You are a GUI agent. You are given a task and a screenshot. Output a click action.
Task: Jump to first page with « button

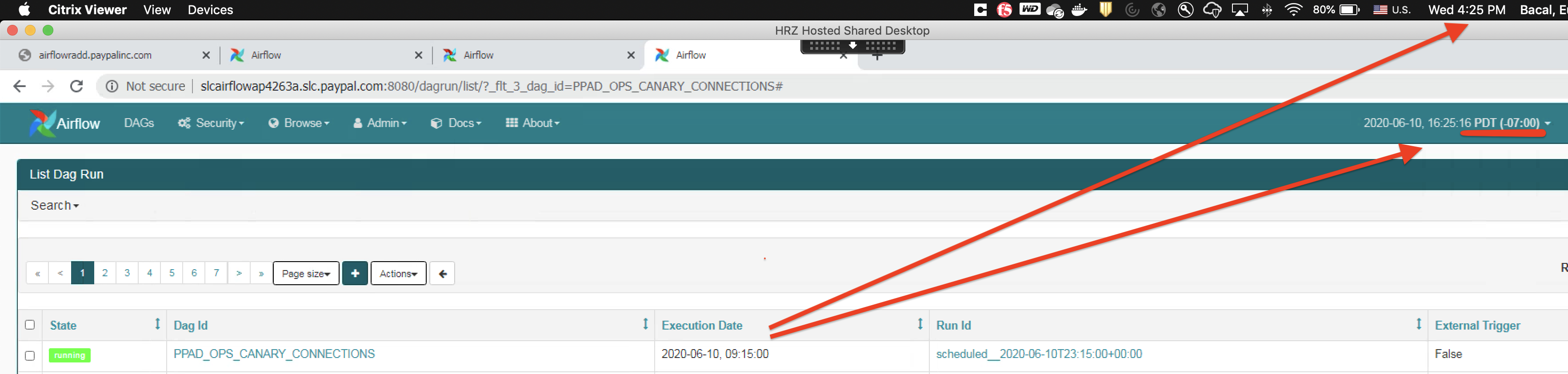[38, 273]
